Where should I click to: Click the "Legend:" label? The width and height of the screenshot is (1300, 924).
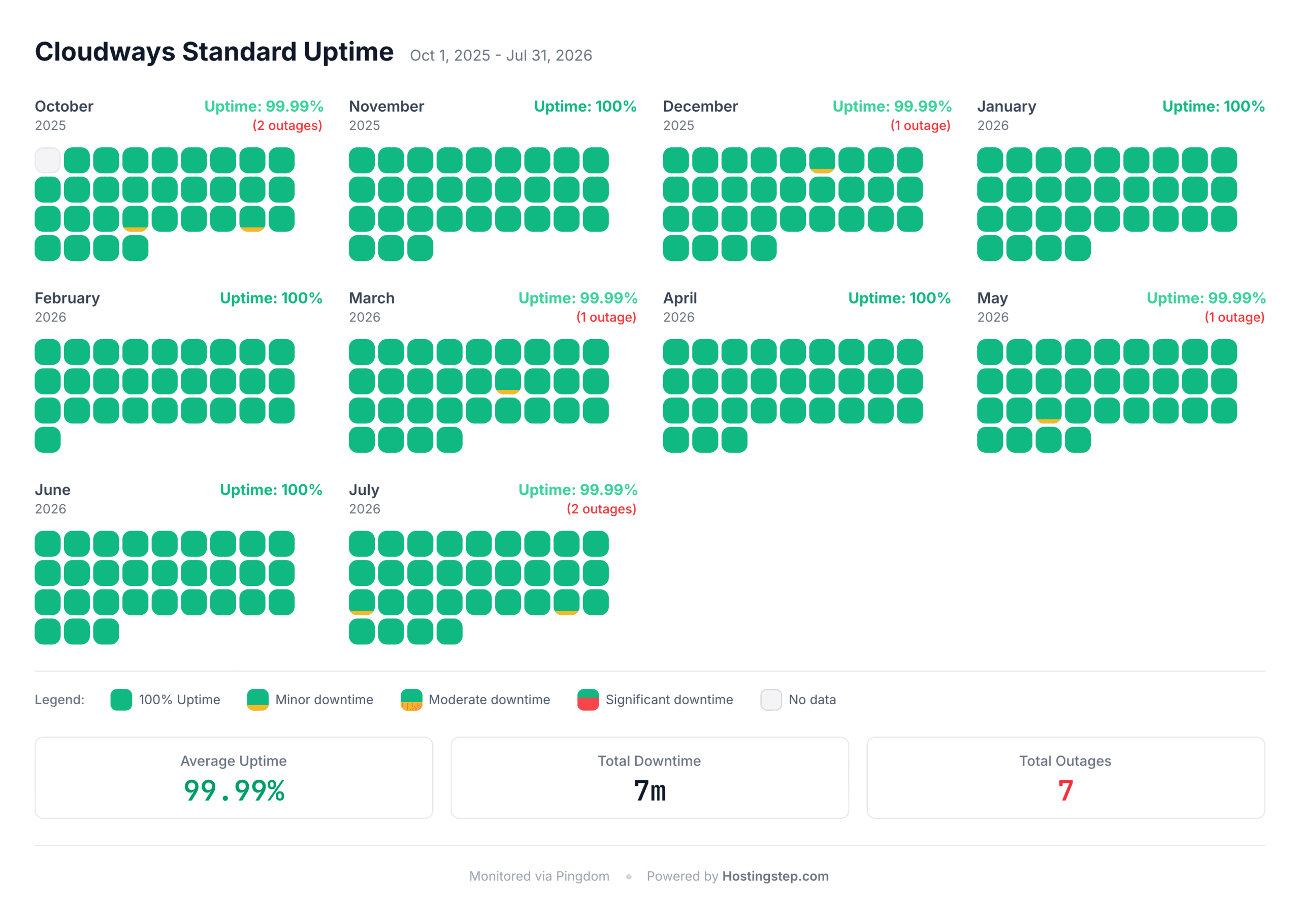(x=60, y=699)
